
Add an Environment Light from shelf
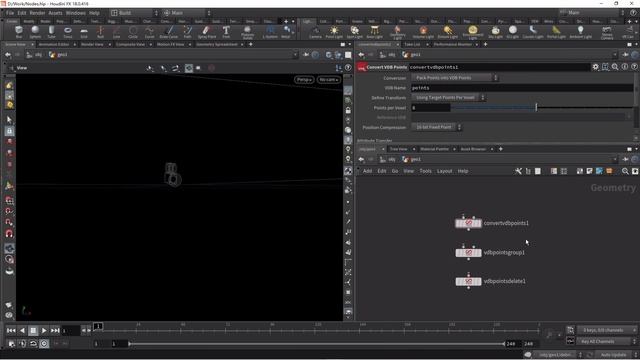[x=473, y=32]
